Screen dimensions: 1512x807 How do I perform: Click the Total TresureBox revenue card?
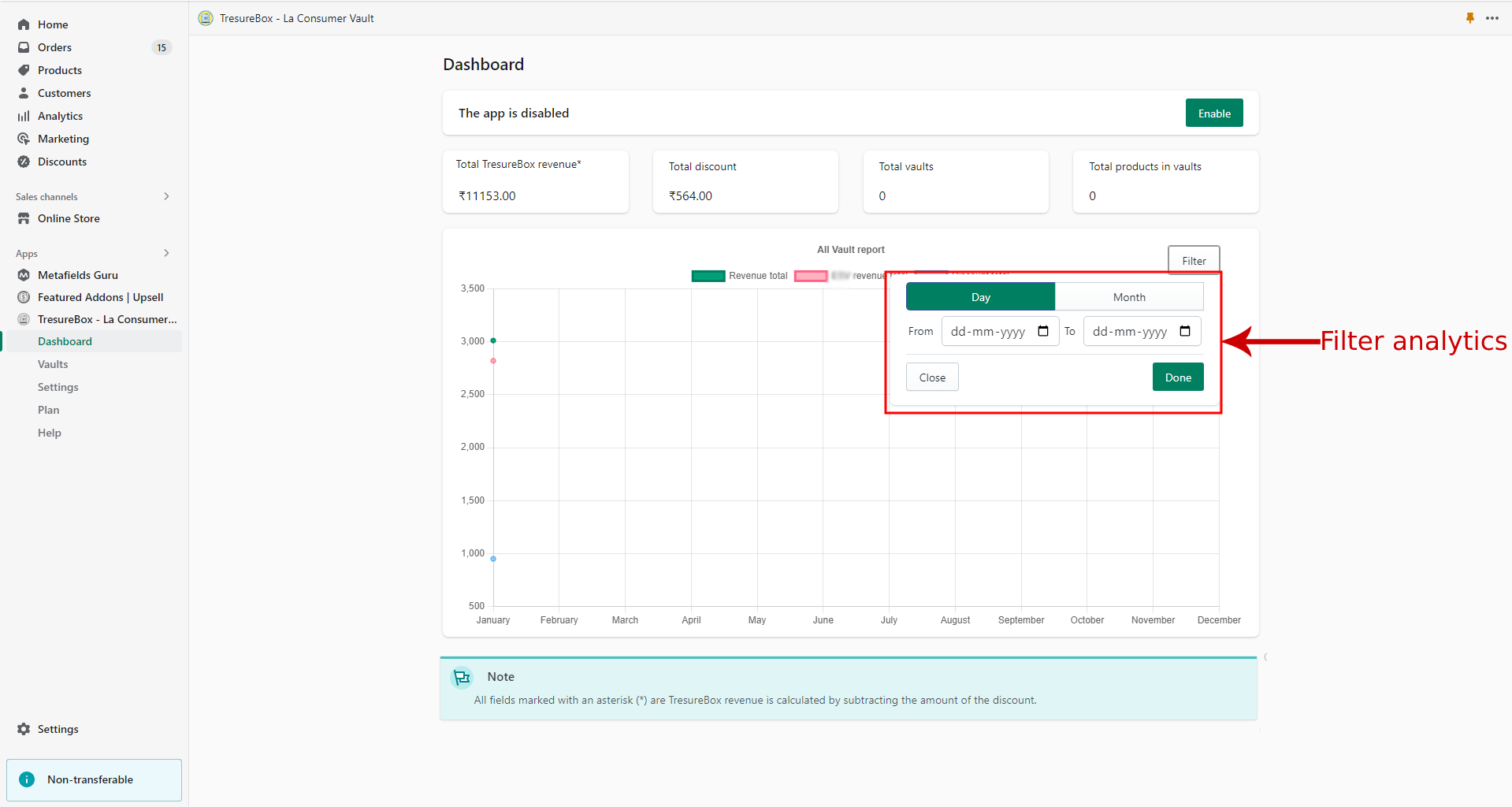pyautogui.click(x=536, y=181)
